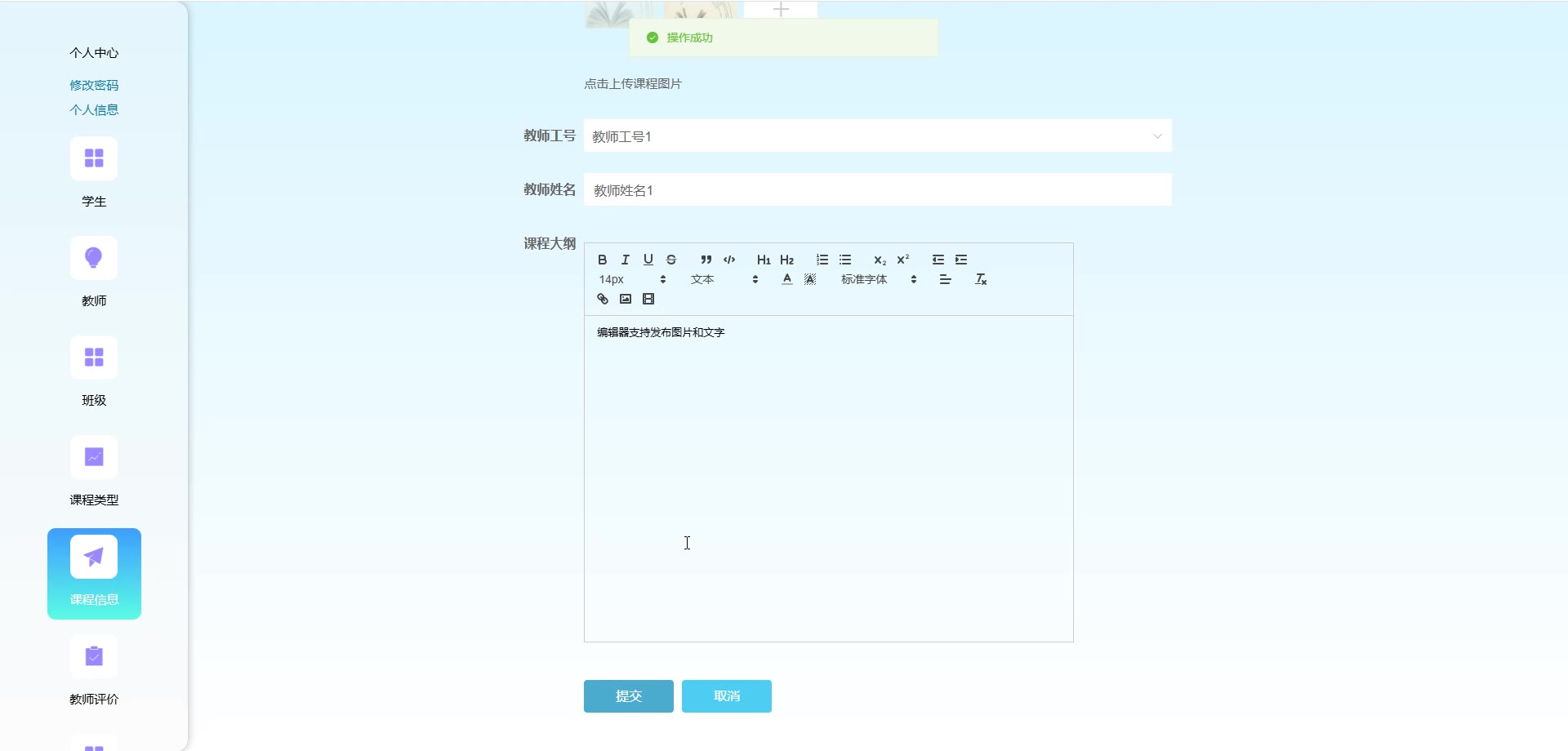
Task: Expand the 教师工号 dropdown
Action: (878, 136)
